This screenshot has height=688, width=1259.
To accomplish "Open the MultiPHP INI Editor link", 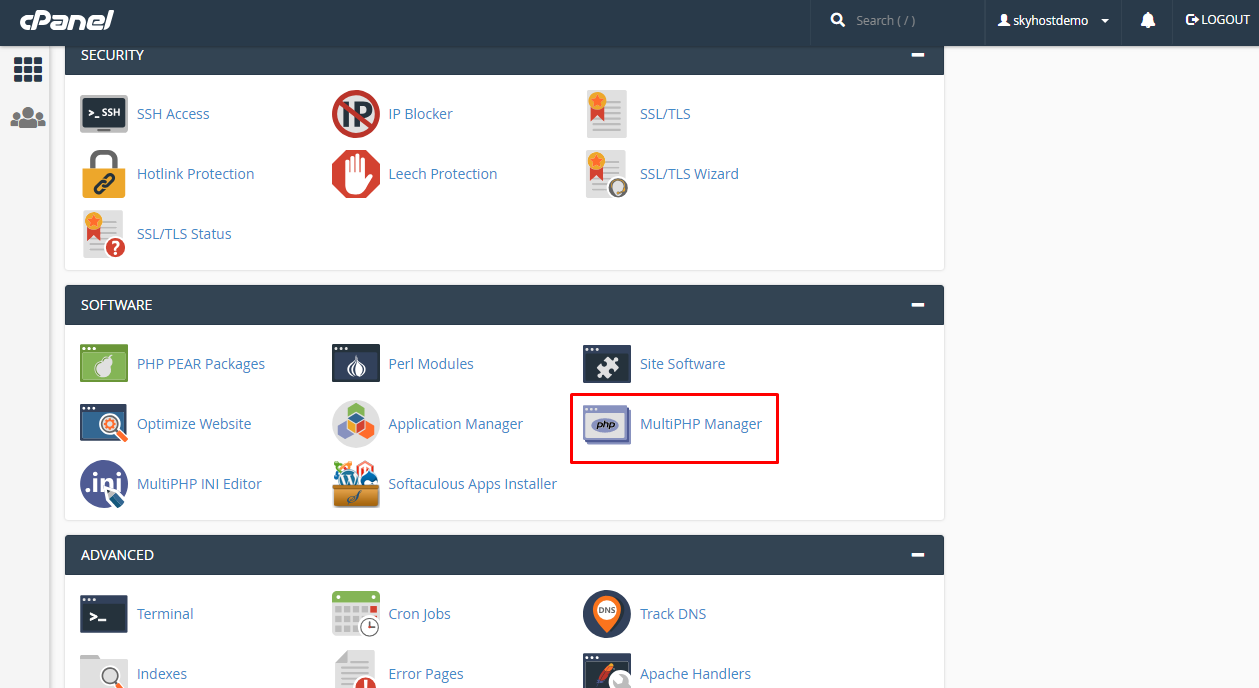I will [x=199, y=484].
